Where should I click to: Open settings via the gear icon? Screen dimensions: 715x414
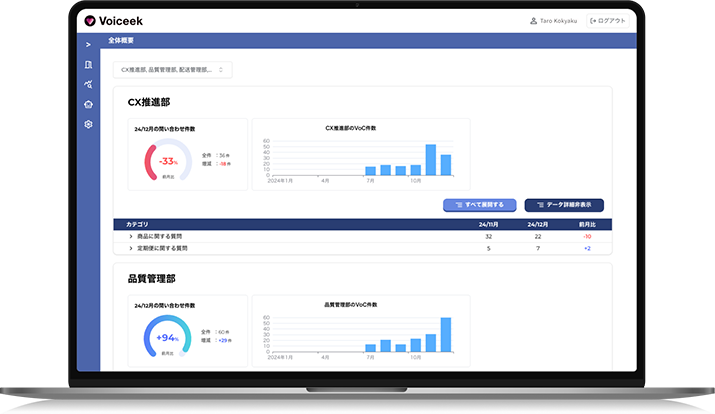tap(88, 124)
